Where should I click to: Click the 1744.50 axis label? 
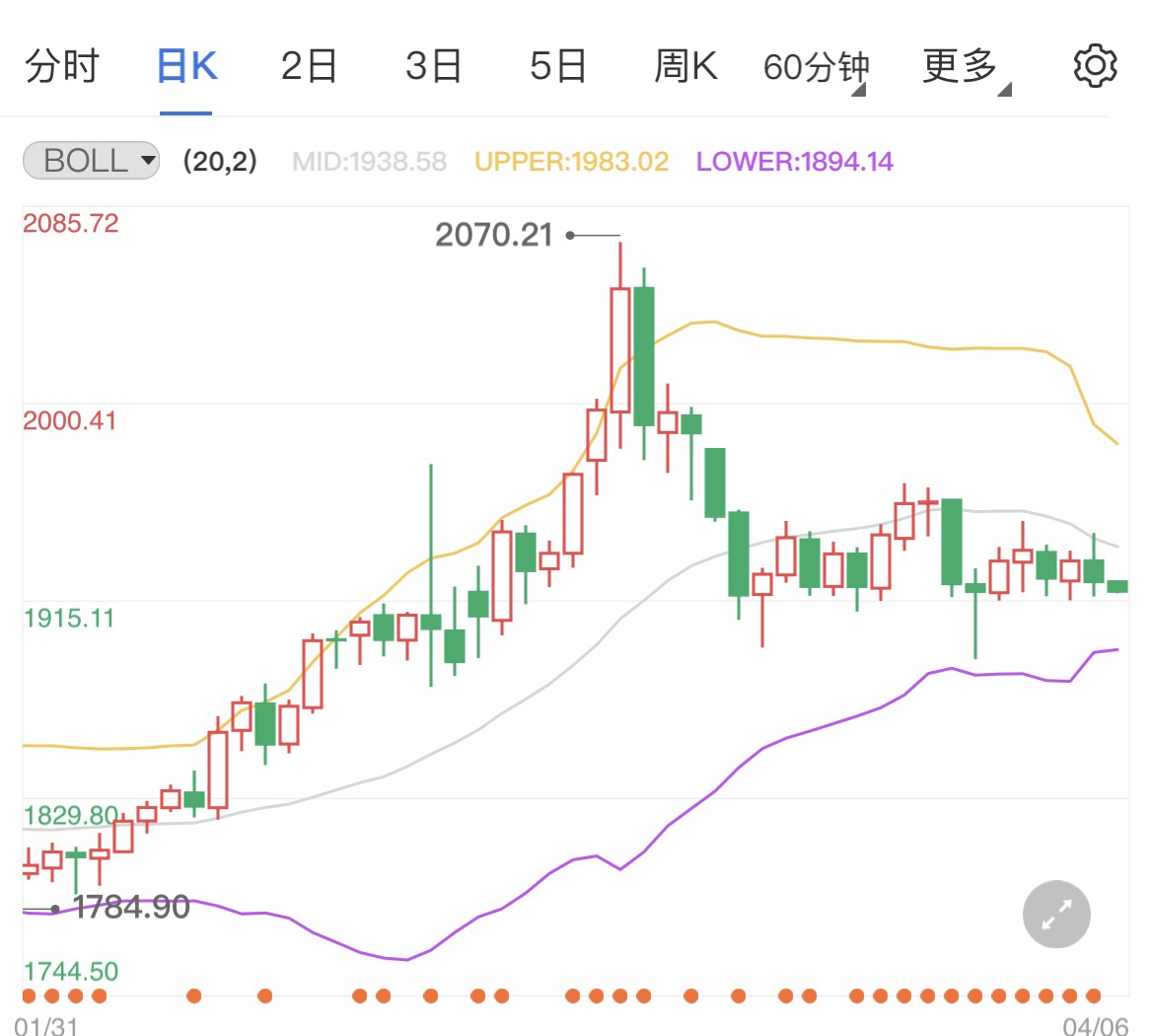pyautogui.click(x=71, y=971)
